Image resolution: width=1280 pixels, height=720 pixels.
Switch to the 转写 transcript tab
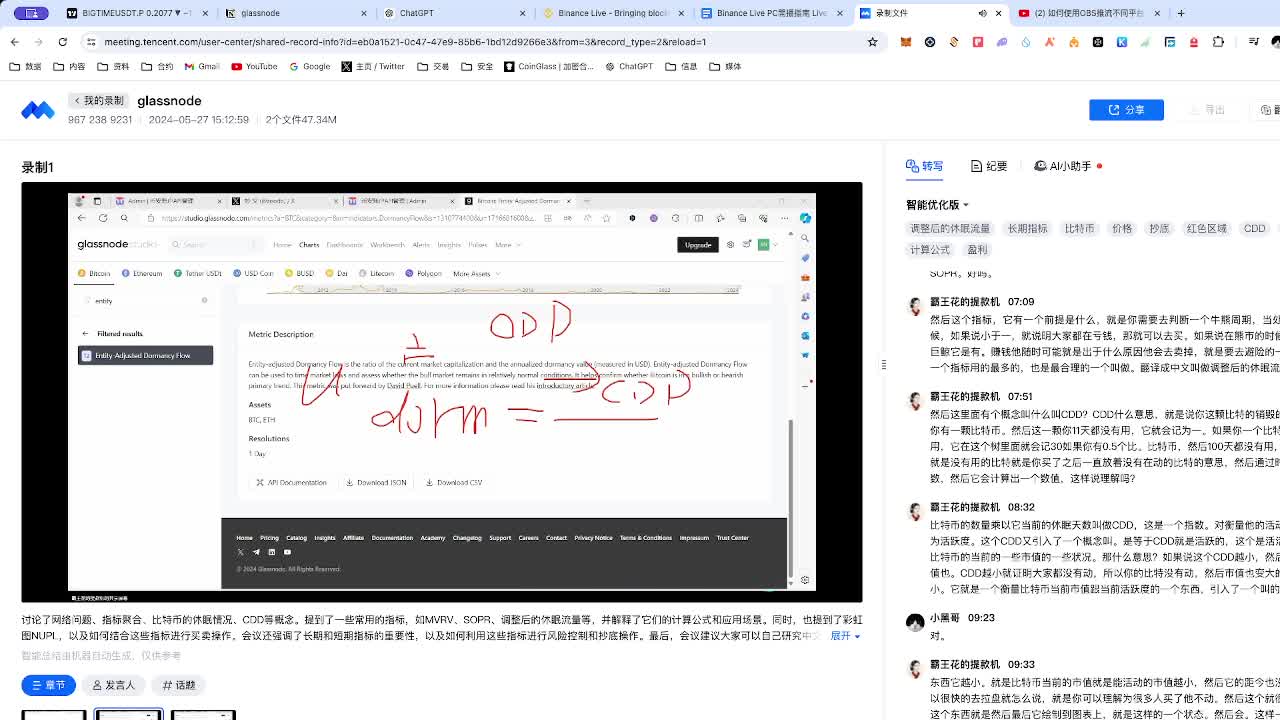(x=924, y=166)
